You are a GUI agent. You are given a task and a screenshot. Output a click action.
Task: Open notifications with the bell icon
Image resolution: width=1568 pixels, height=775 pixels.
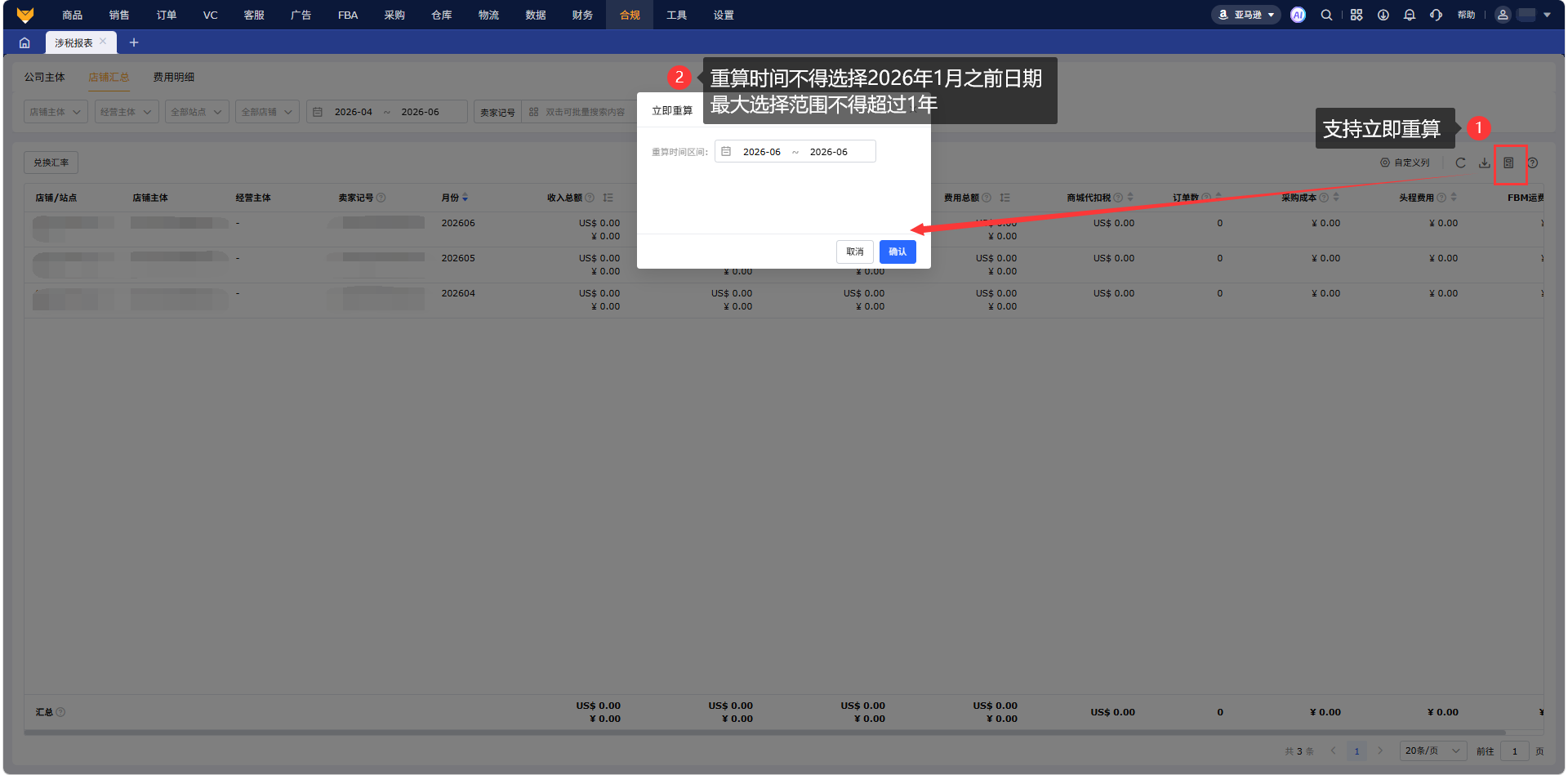click(1410, 15)
